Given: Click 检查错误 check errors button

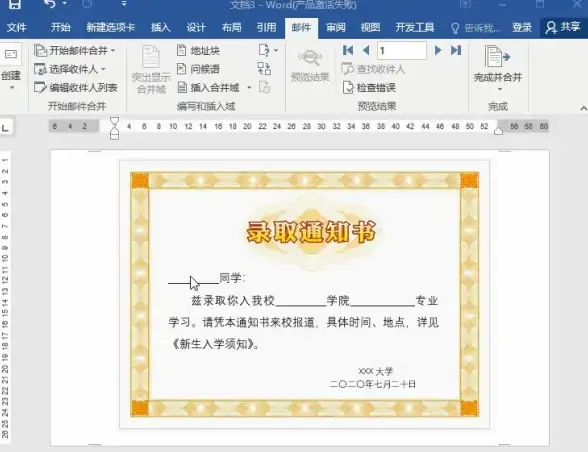Looking at the screenshot, I should click(369, 88).
